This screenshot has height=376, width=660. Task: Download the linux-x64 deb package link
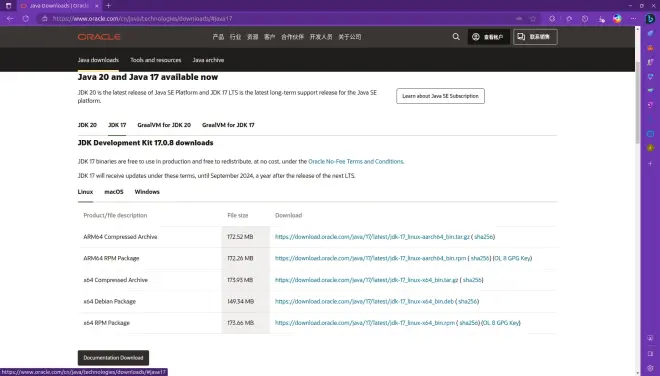(364, 301)
